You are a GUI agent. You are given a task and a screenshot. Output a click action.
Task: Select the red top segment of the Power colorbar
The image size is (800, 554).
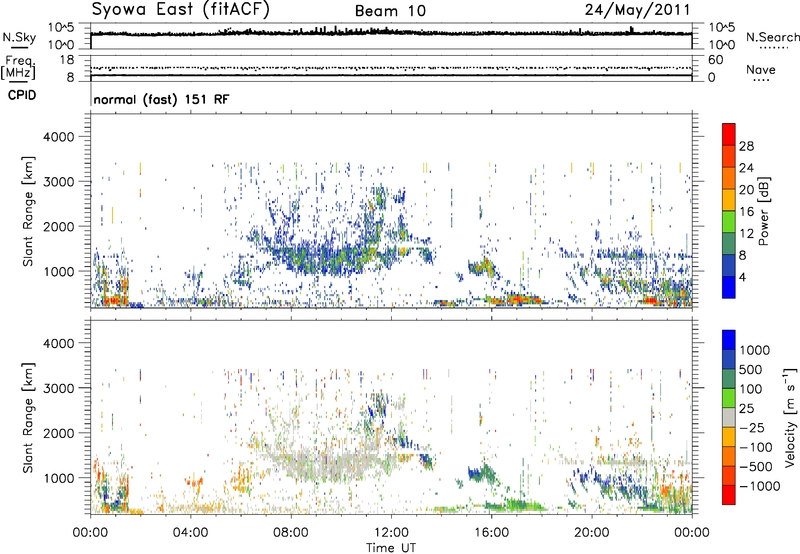(729, 134)
